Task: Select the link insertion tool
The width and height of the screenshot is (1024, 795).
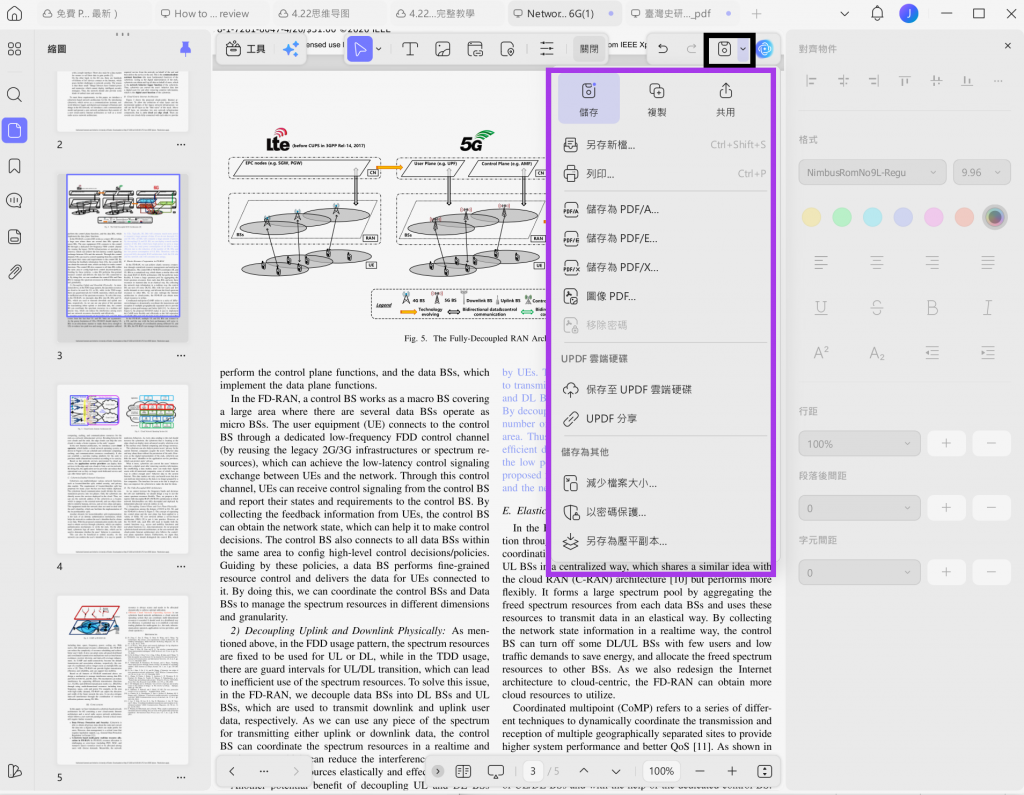Action: [x=475, y=49]
